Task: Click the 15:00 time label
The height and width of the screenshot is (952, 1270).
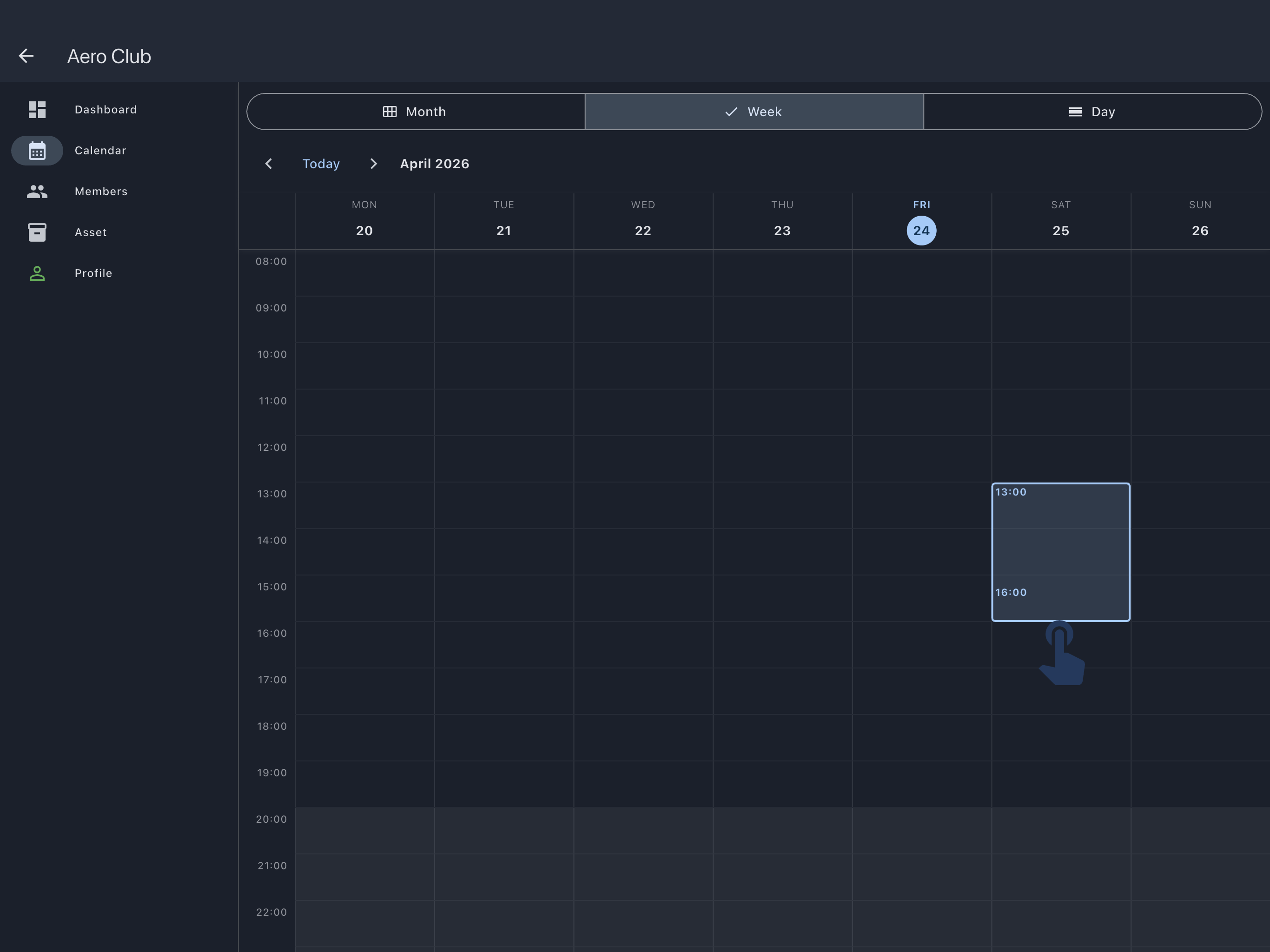Action: coord(271,587)
